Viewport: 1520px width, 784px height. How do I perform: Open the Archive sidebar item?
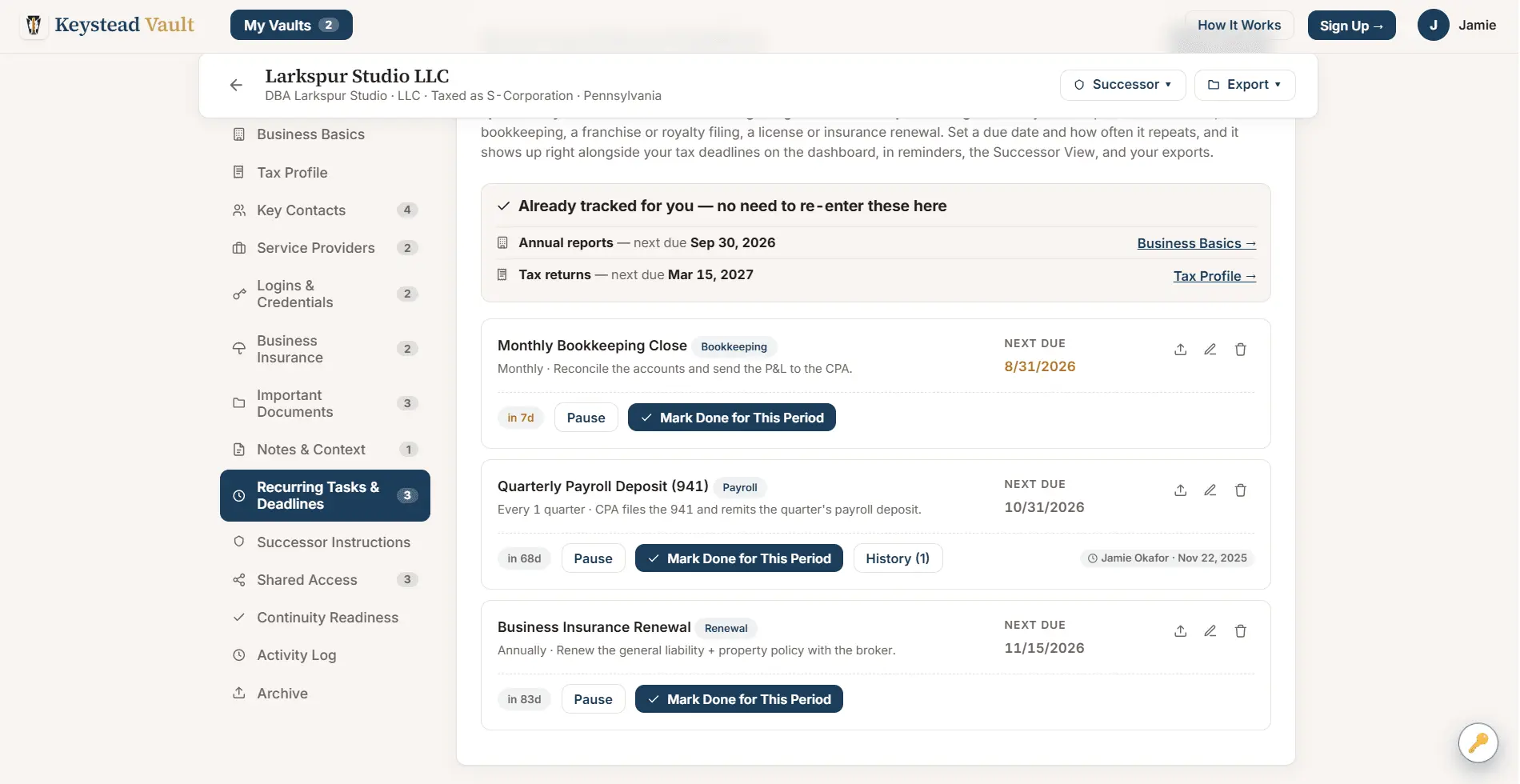[x=325, y=694]
